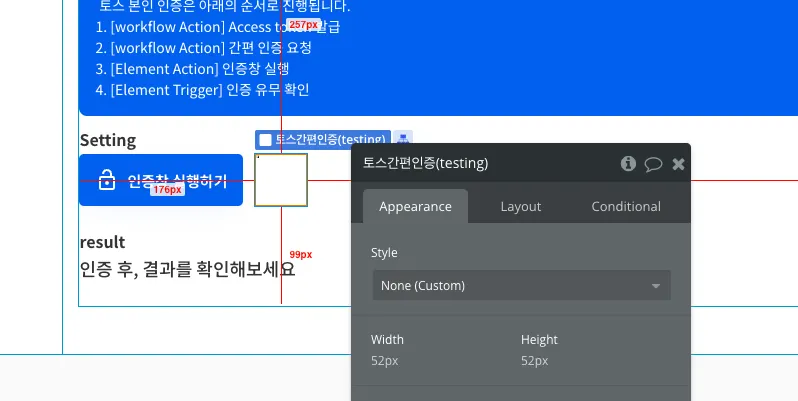Click the element tree icon beside the element label
Image resolution: width=798 pixels, height=401 pixels.
coord(403,139)
